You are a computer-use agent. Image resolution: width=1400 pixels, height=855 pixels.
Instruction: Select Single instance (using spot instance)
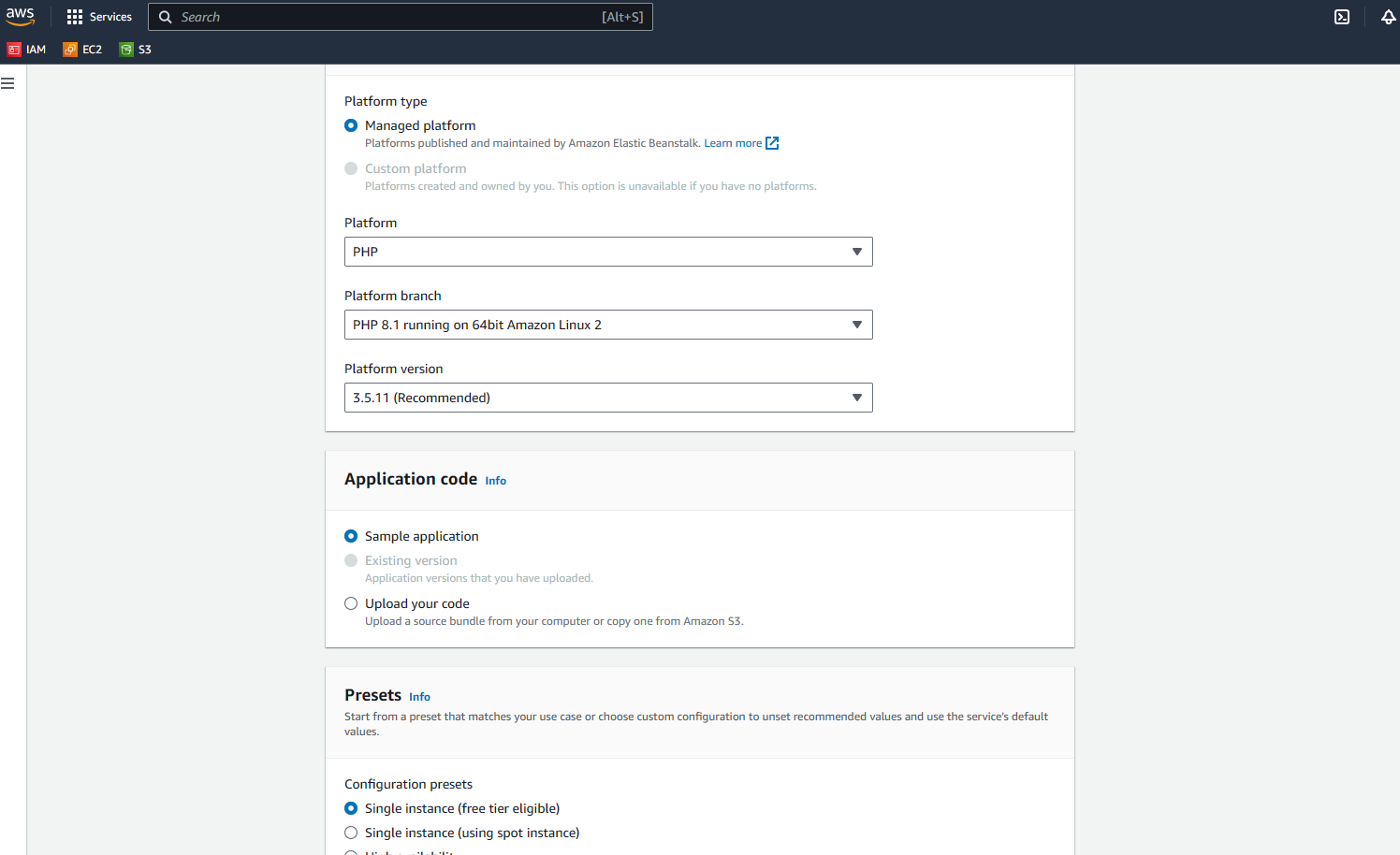point(351,833)
